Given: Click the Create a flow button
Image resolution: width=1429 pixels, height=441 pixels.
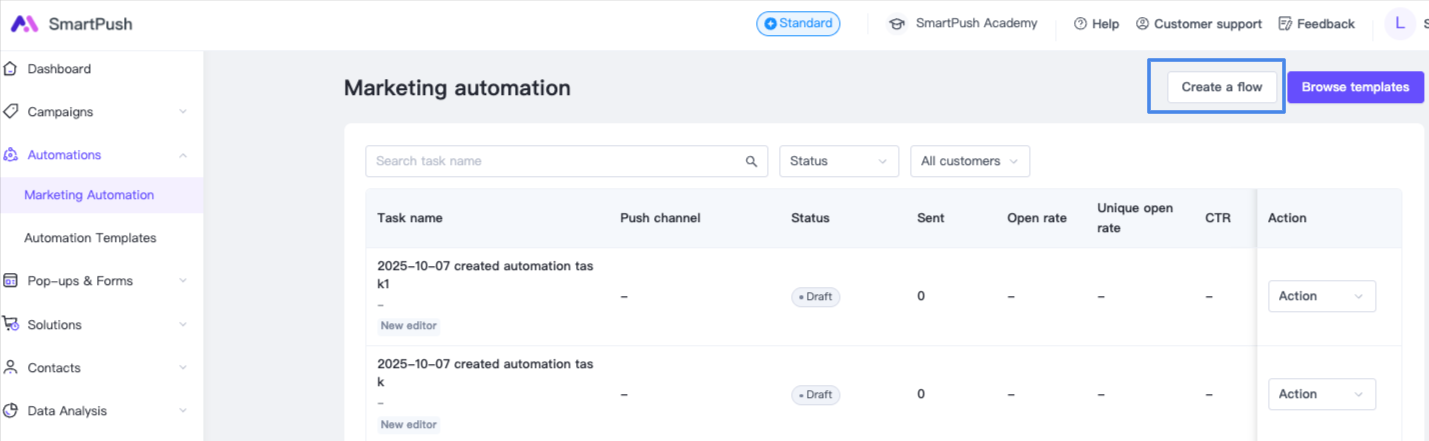Looking at the screenshot, I should coord(1221,87).
